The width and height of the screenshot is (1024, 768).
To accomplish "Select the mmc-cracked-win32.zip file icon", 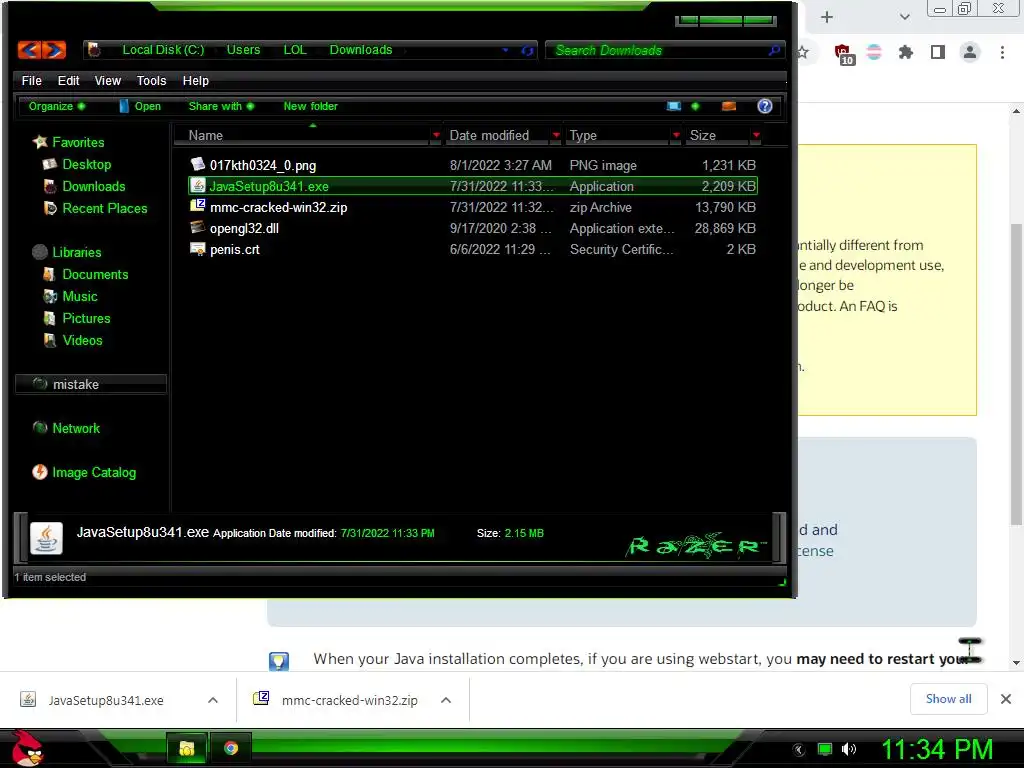I will point(197,206).
